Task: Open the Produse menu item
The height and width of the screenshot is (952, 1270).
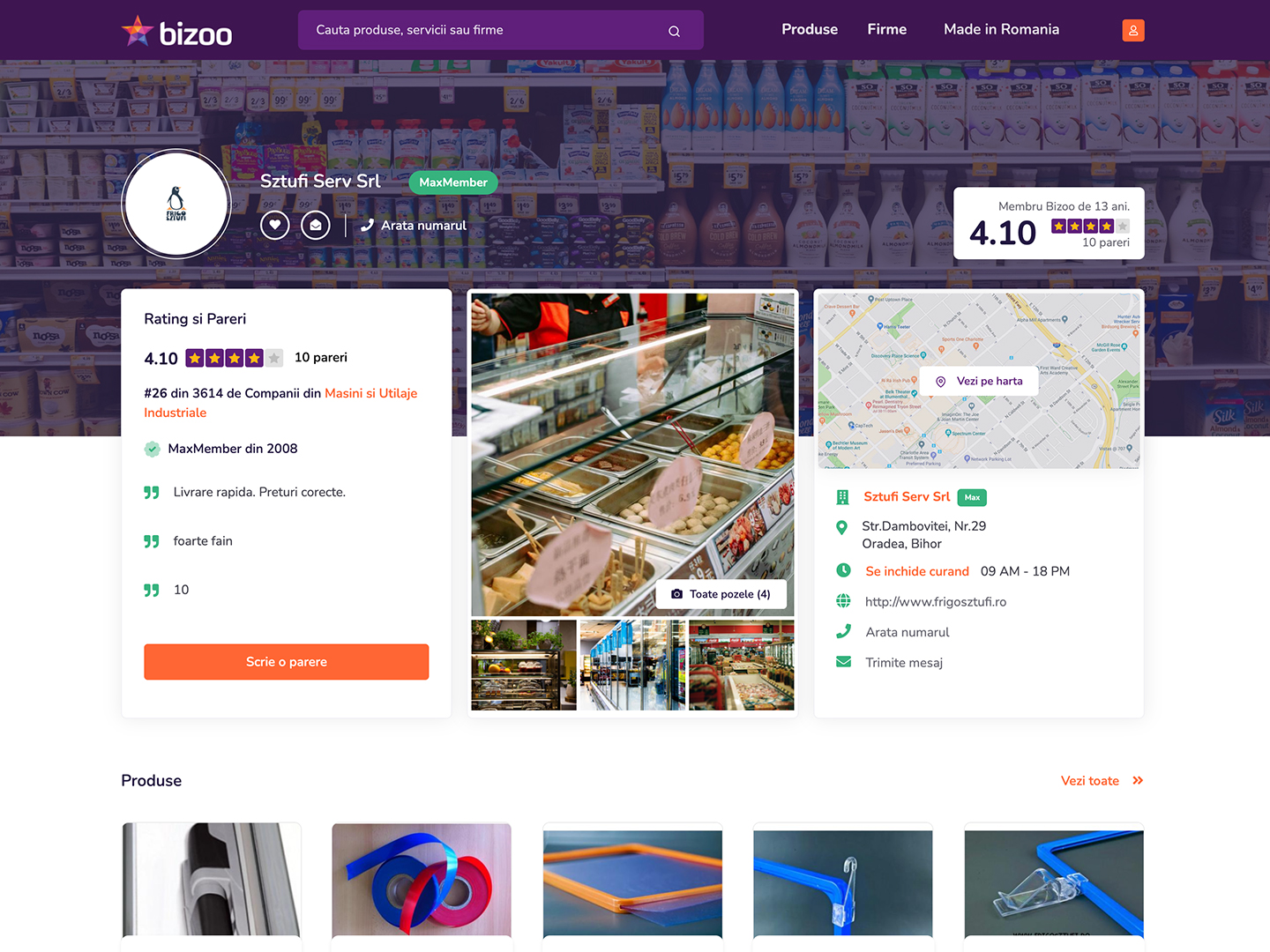Action: (810, 29)
